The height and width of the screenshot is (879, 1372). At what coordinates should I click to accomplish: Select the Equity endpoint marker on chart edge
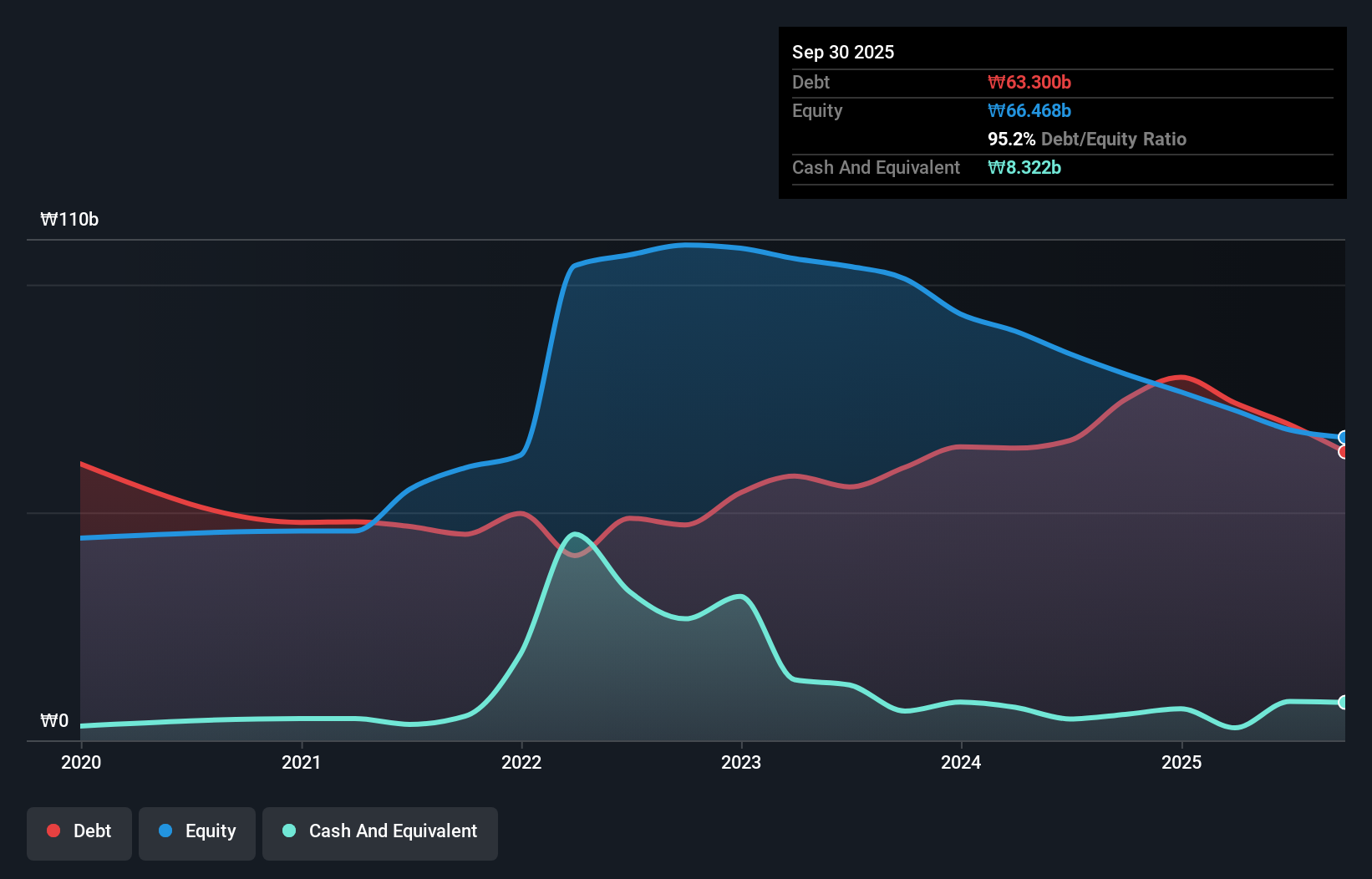tap(1344, 436)
